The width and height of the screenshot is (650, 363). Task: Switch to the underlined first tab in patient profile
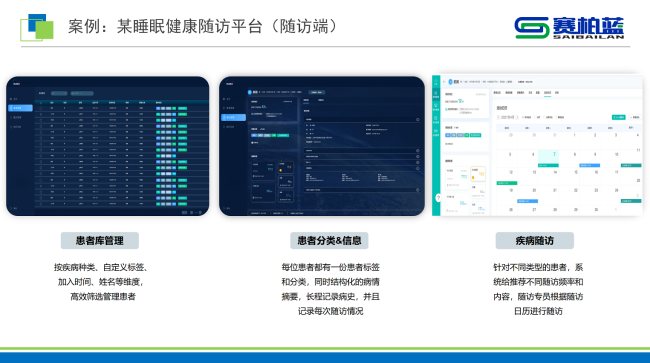(306, 100)
